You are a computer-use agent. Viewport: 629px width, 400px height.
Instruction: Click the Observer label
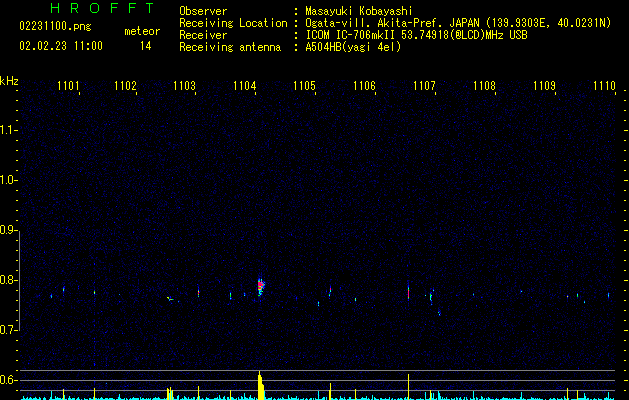(203, 11)
